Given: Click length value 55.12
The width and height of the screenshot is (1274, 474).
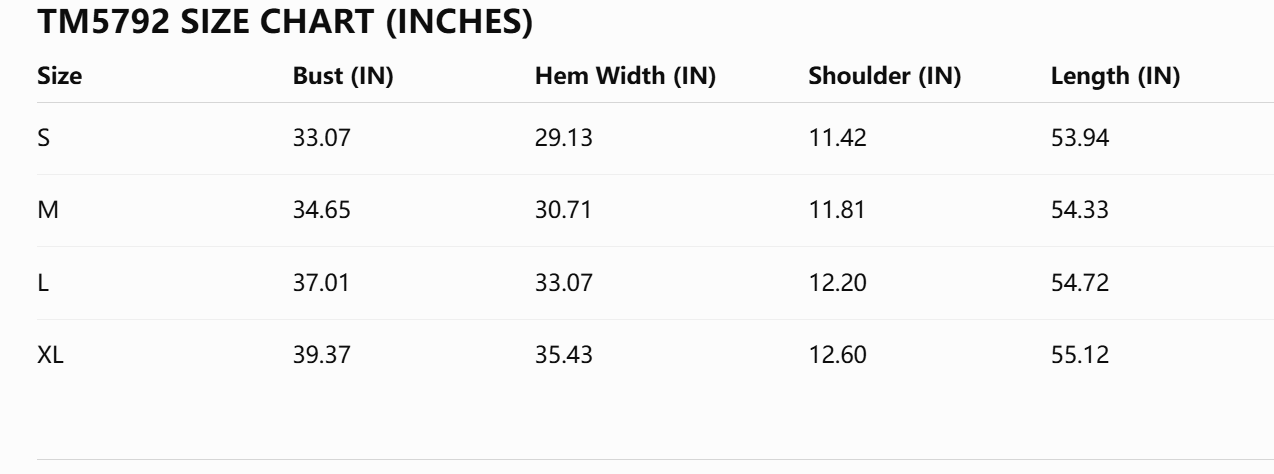Looking at the screenshot, I should pyautogui.click(x=1080, y=355).
